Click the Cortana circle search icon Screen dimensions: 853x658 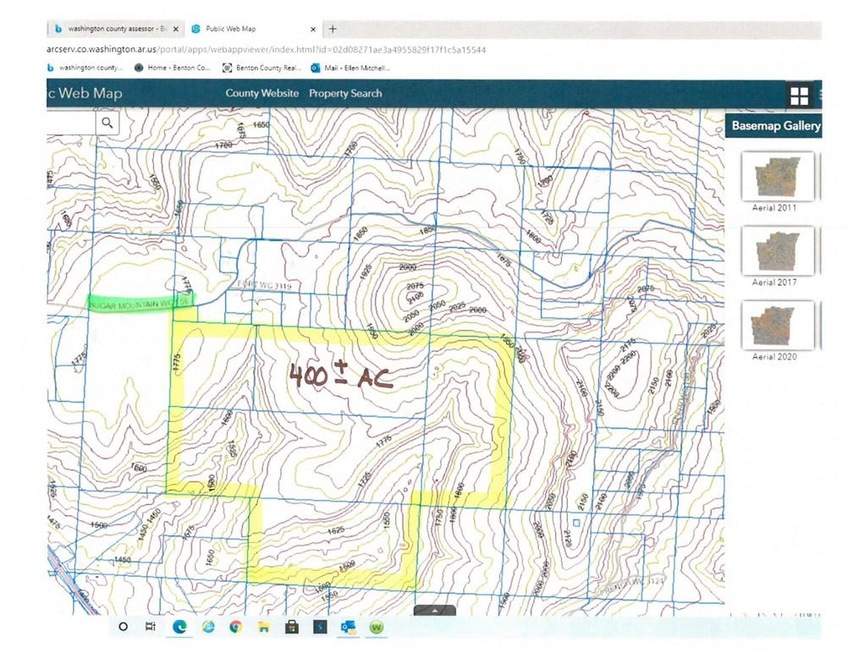pyautogui.click(x=123, y=627)
